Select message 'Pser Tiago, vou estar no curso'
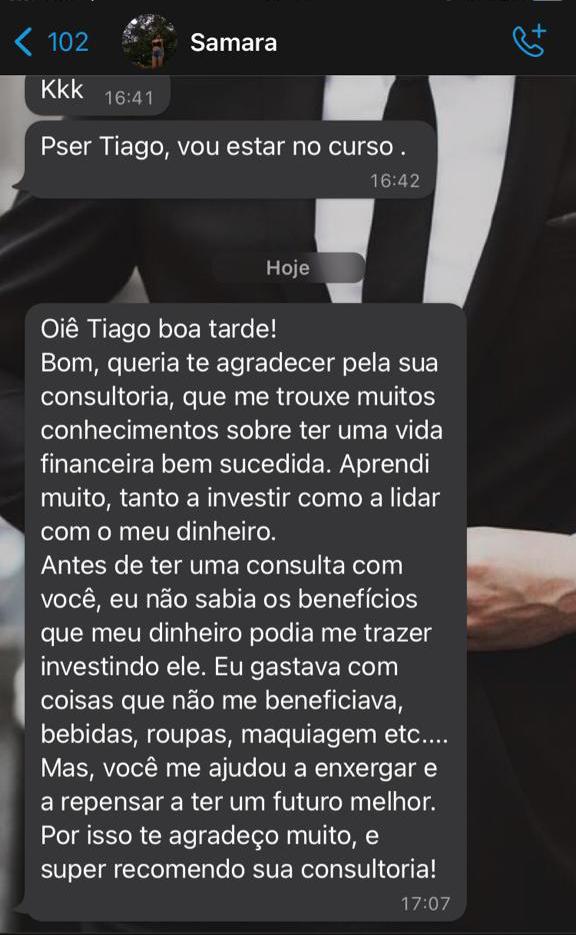The width and height of the screenshot is (576, 935). pyautogui.click(x=230, y=159)
